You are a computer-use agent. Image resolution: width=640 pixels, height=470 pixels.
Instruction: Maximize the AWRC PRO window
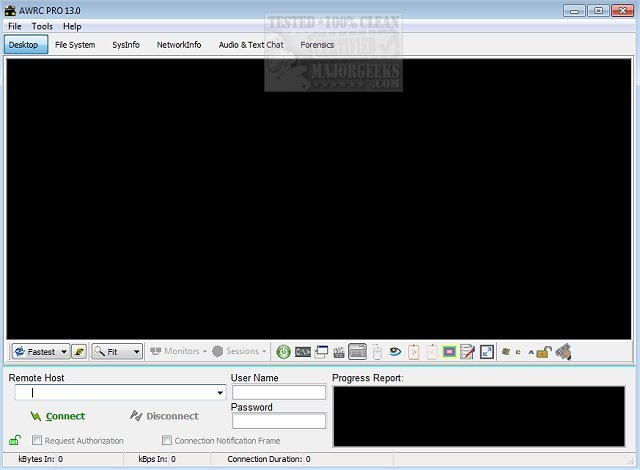click(598, 11)
